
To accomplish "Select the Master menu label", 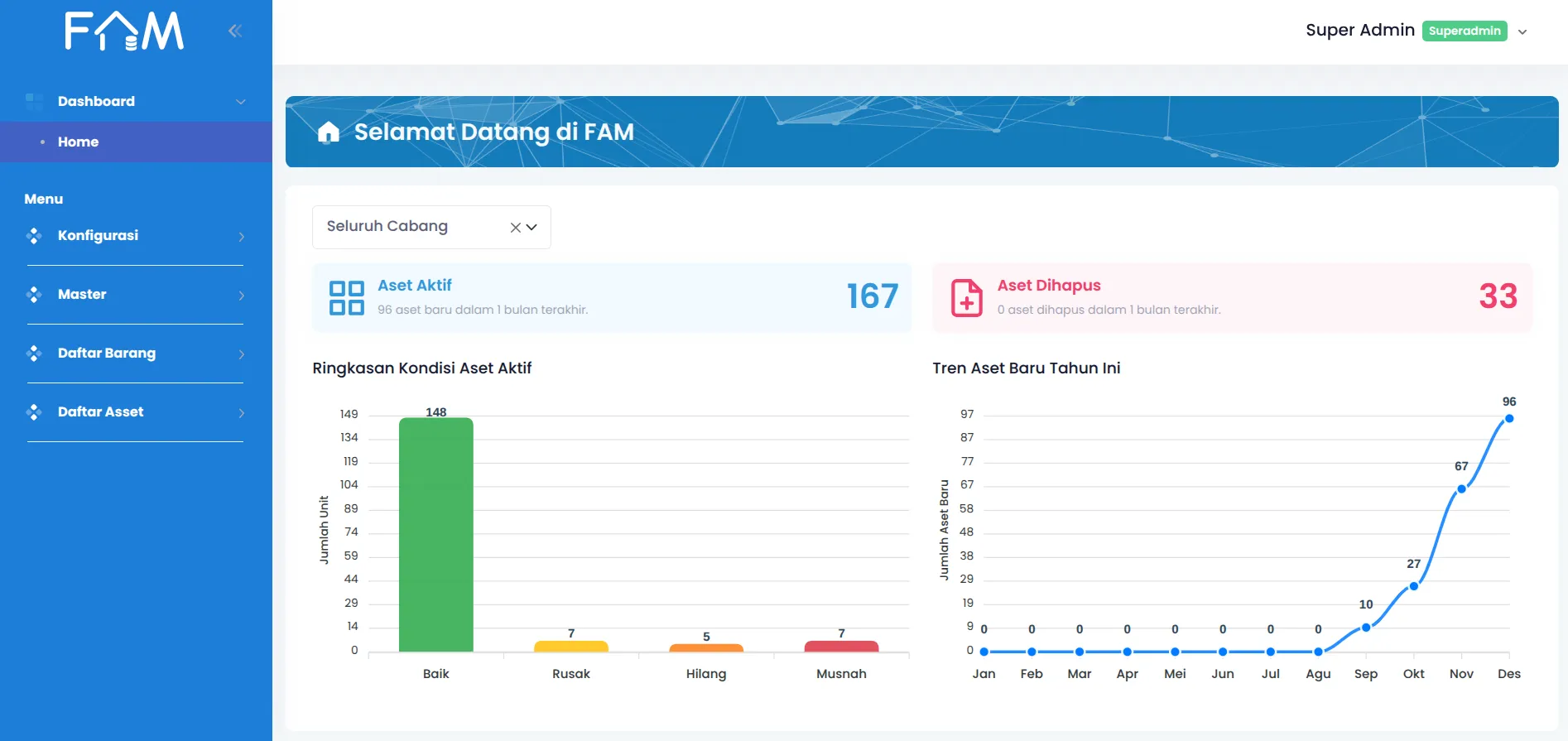I will pyautogui.click(x=82, y=294).
